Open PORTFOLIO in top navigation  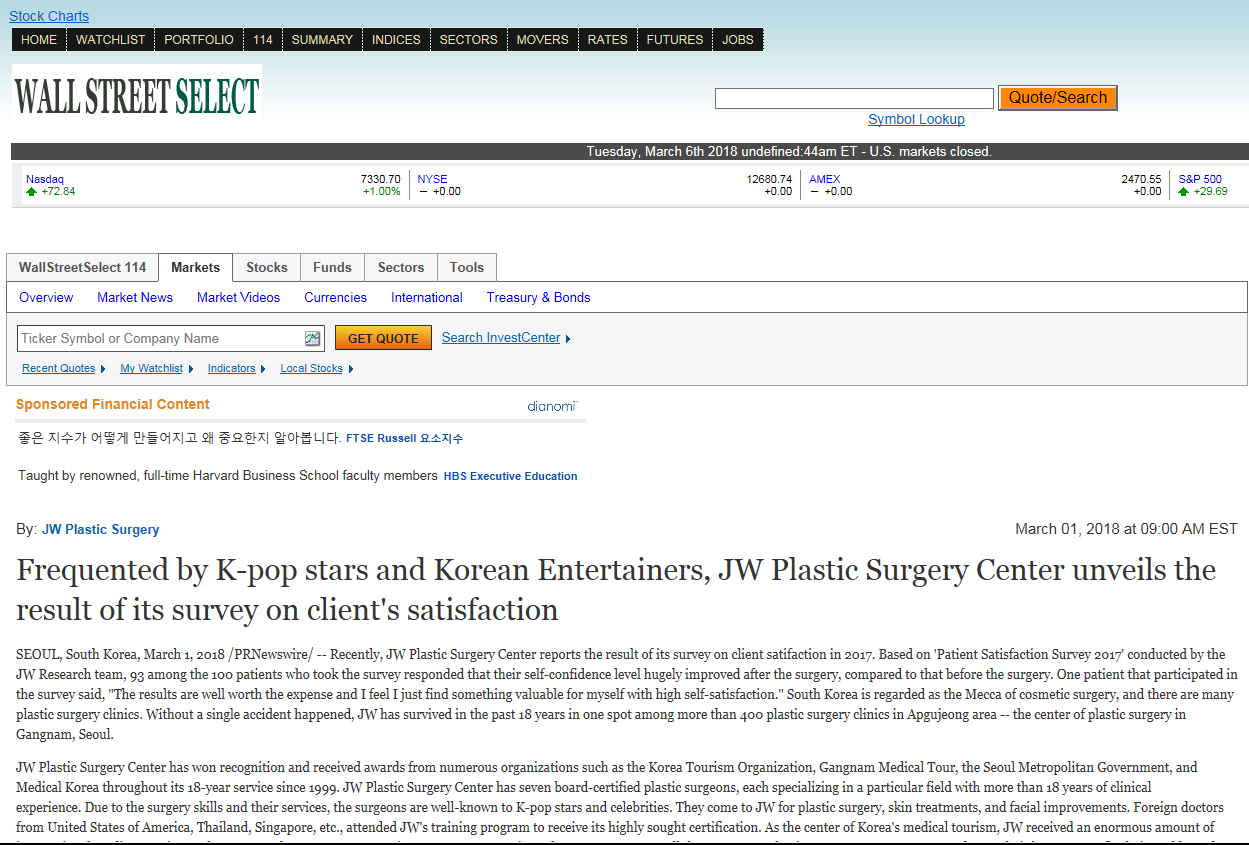point(199,40)
